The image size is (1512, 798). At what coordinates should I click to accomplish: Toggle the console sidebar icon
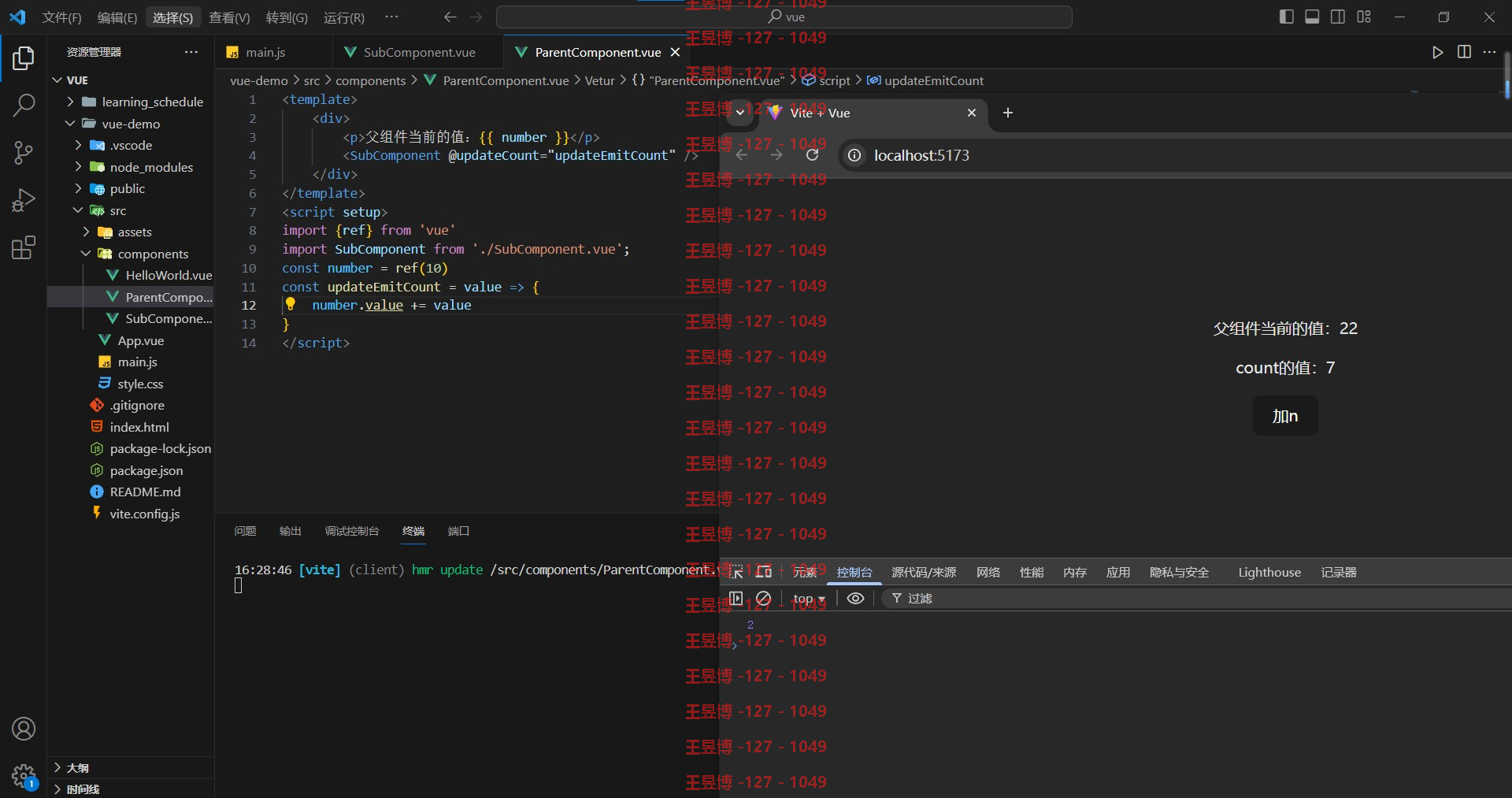tap(736, 599)
